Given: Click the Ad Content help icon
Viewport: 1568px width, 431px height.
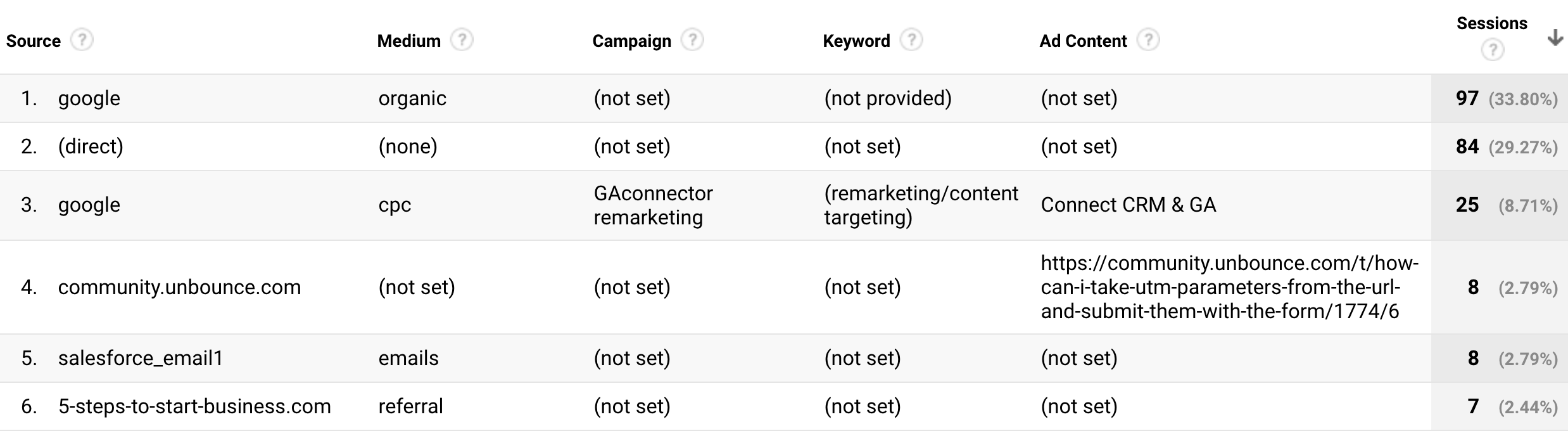Looking at the screenshot, I should tap(1148, 40).
